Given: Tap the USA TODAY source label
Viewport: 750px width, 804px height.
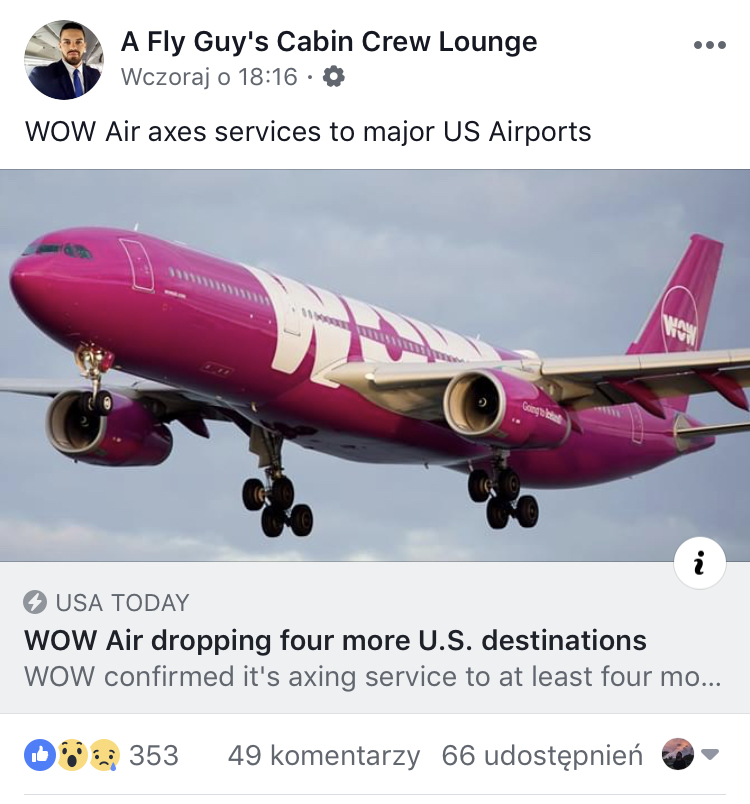Looking at the screenshot, I should 123,602.
